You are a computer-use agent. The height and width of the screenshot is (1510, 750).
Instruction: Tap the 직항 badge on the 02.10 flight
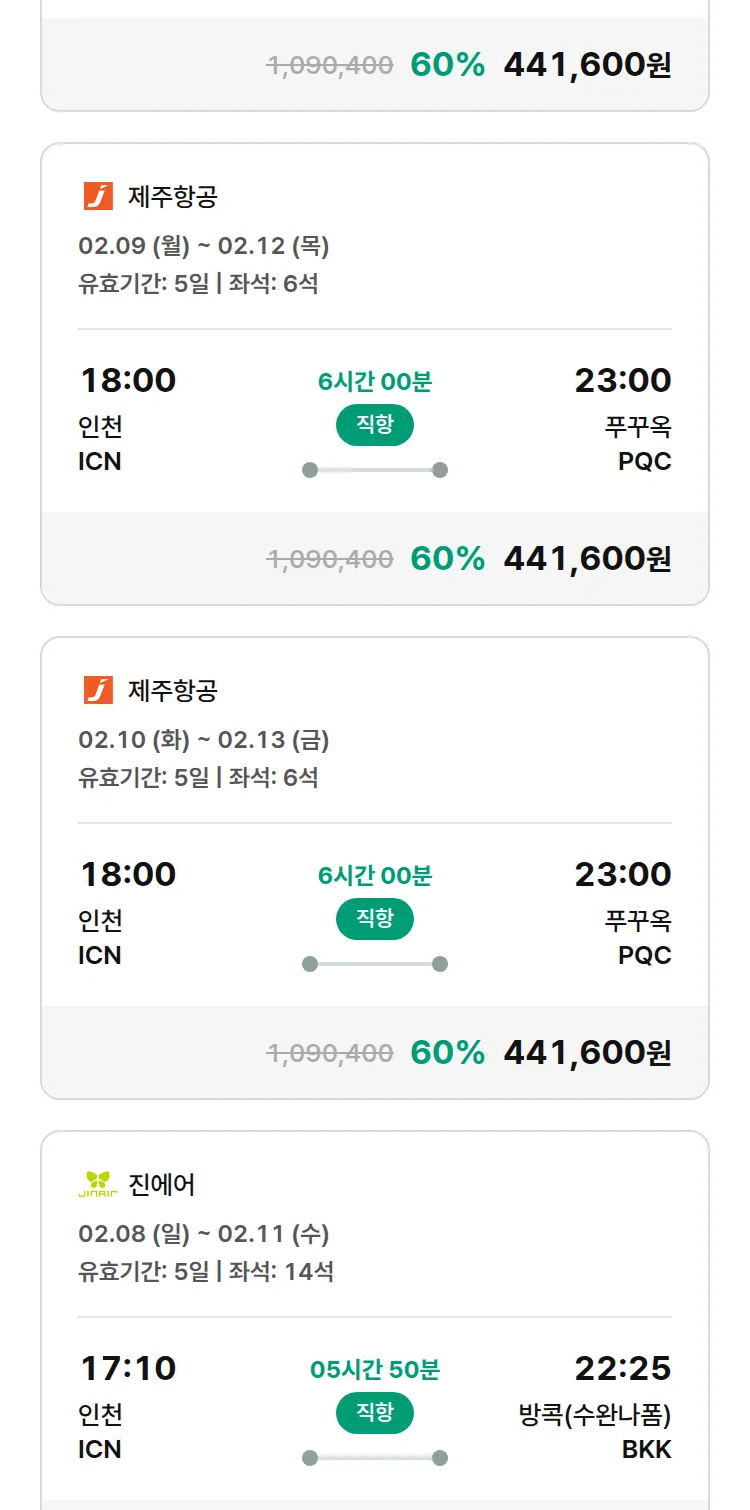click(375, 919)
